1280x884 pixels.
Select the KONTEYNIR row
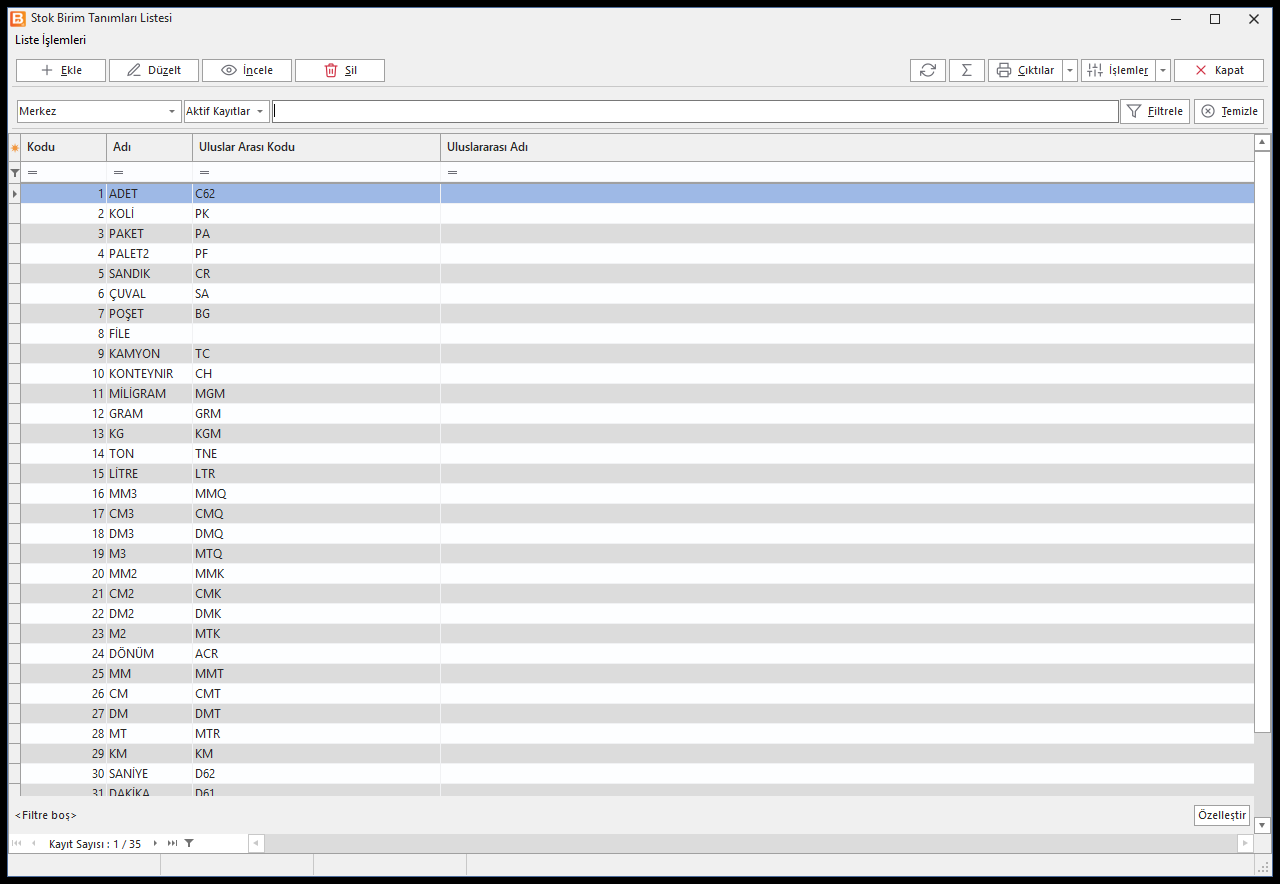638,373
